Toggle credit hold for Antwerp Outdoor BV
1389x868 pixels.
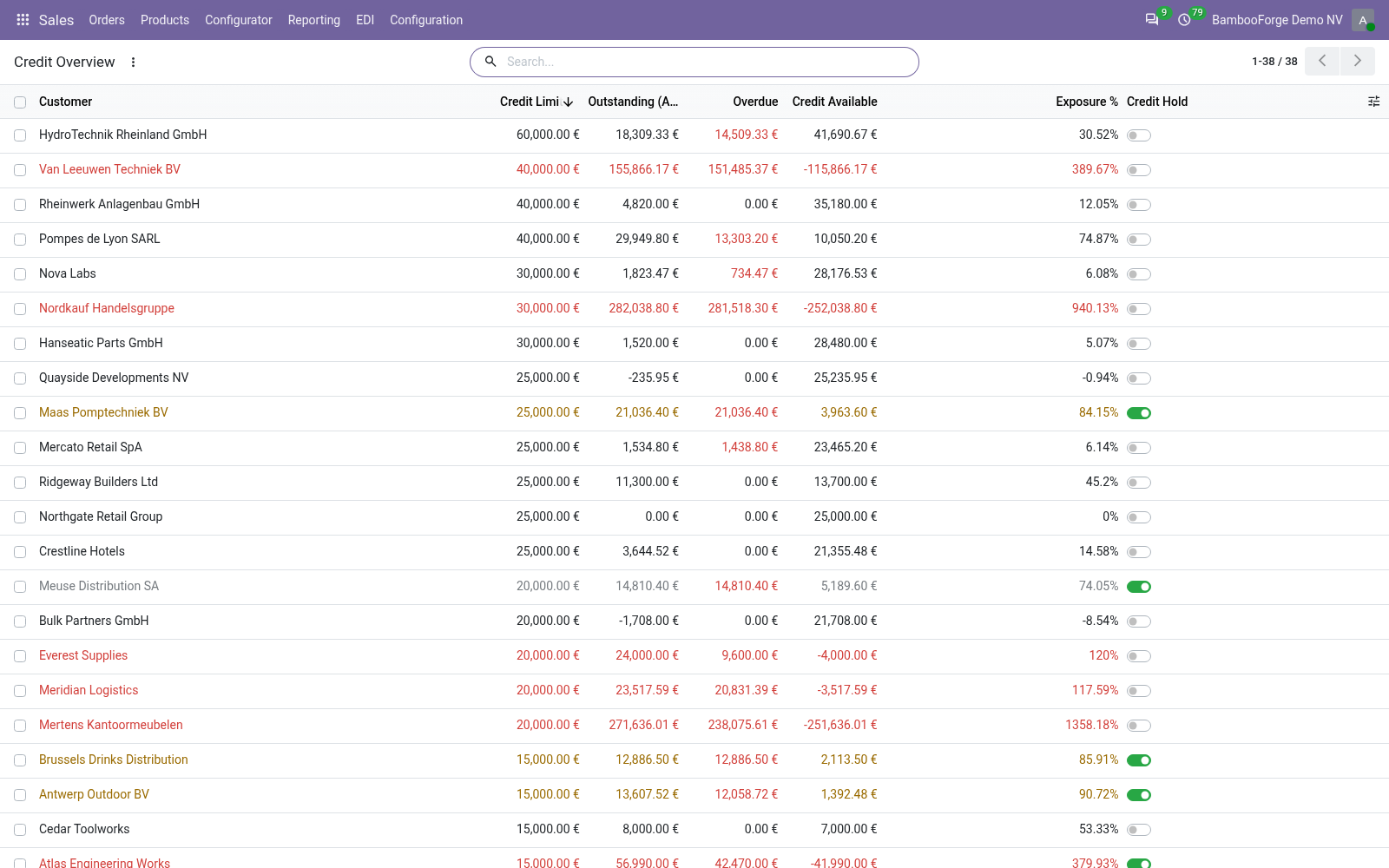[1139, 795]
